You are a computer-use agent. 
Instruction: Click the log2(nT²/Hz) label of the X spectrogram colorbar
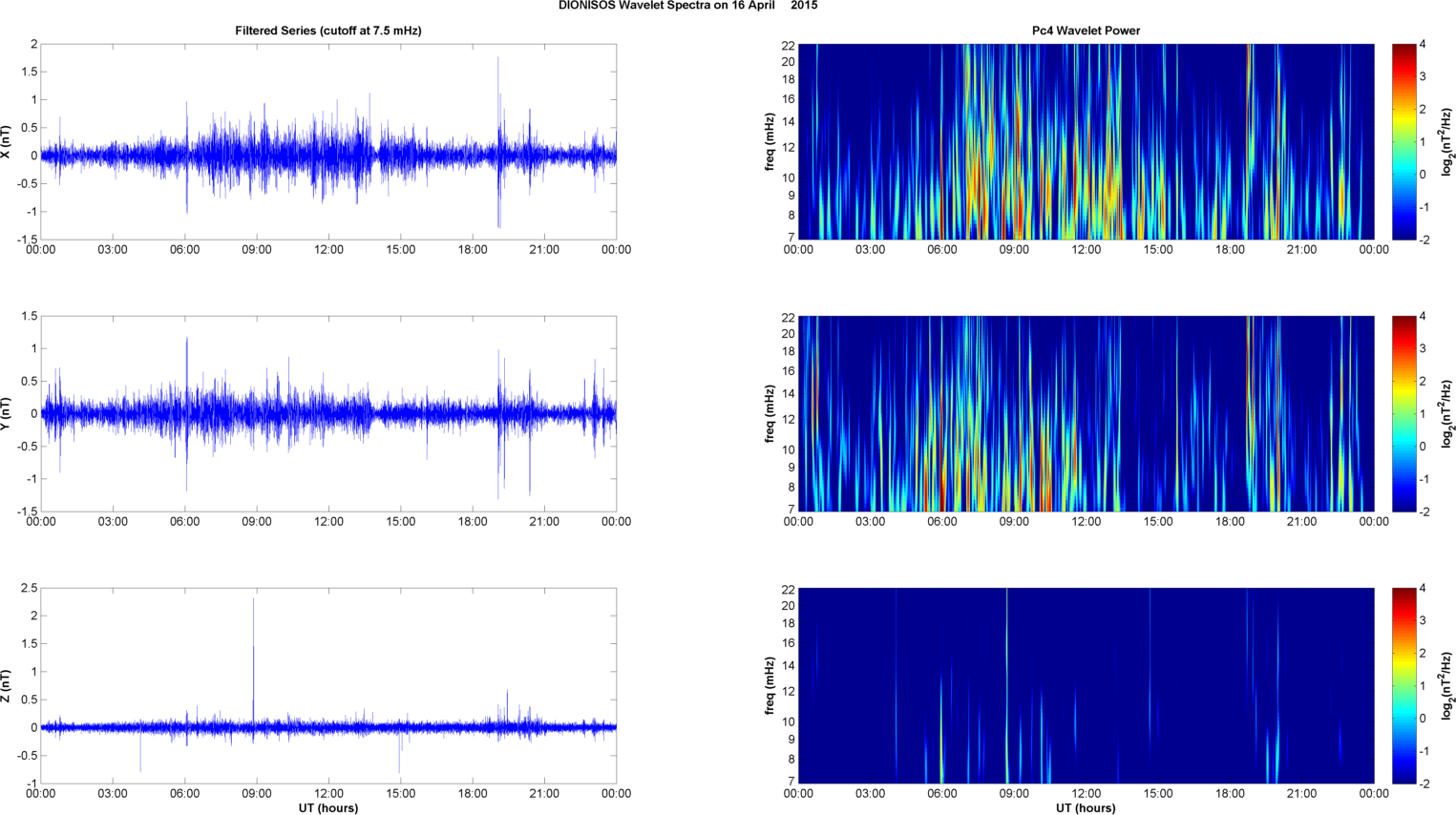[x=1447, y=142]
